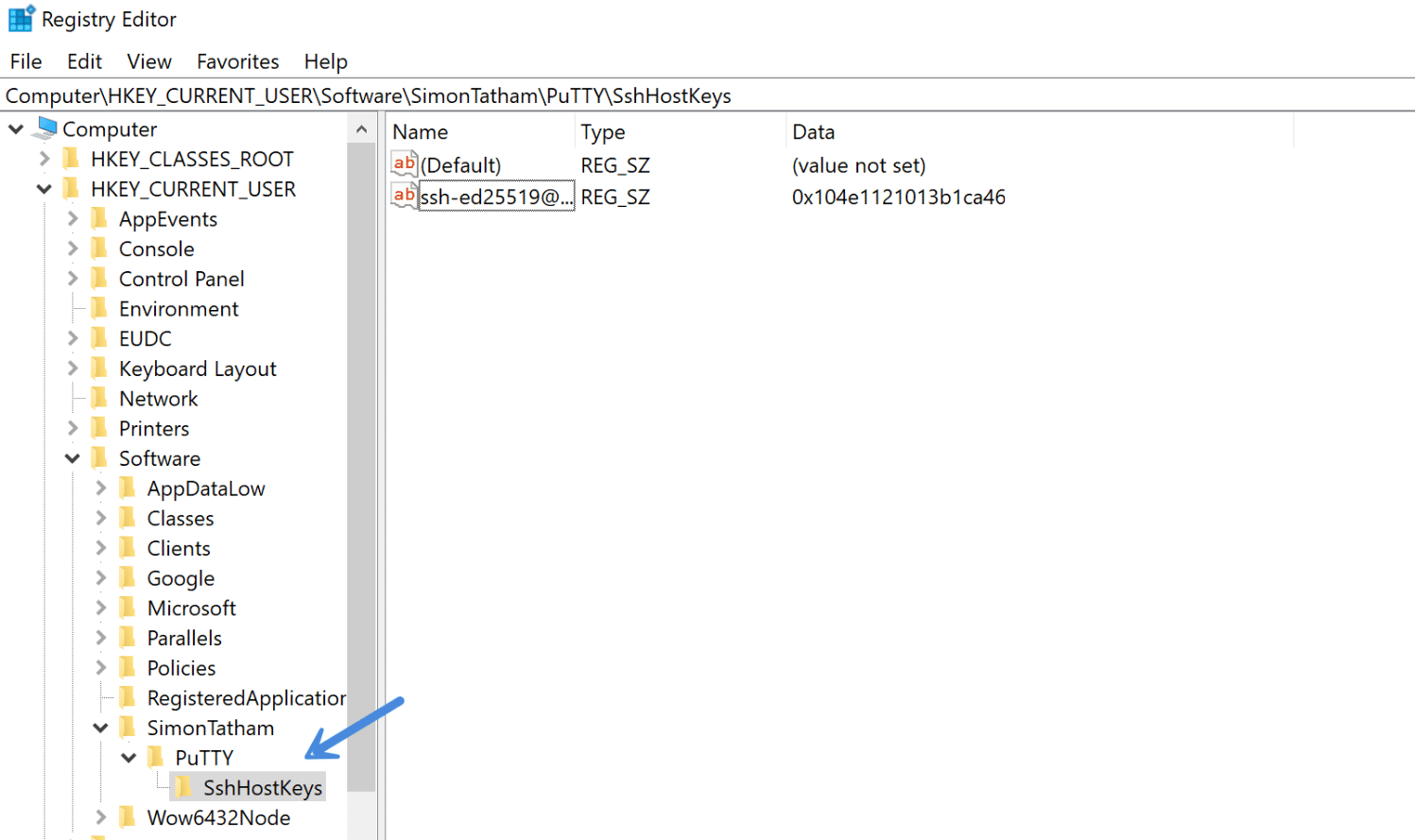The width and height of the screenshot is (1415, 840).
Task: Click the Computer icon at tree root
Action: coord(46,129)
